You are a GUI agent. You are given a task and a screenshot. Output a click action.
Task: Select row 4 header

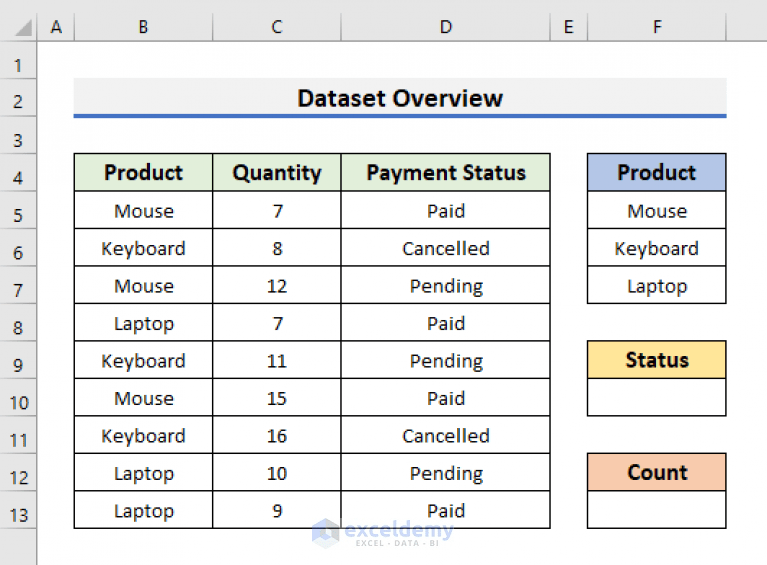click(18, 173)
